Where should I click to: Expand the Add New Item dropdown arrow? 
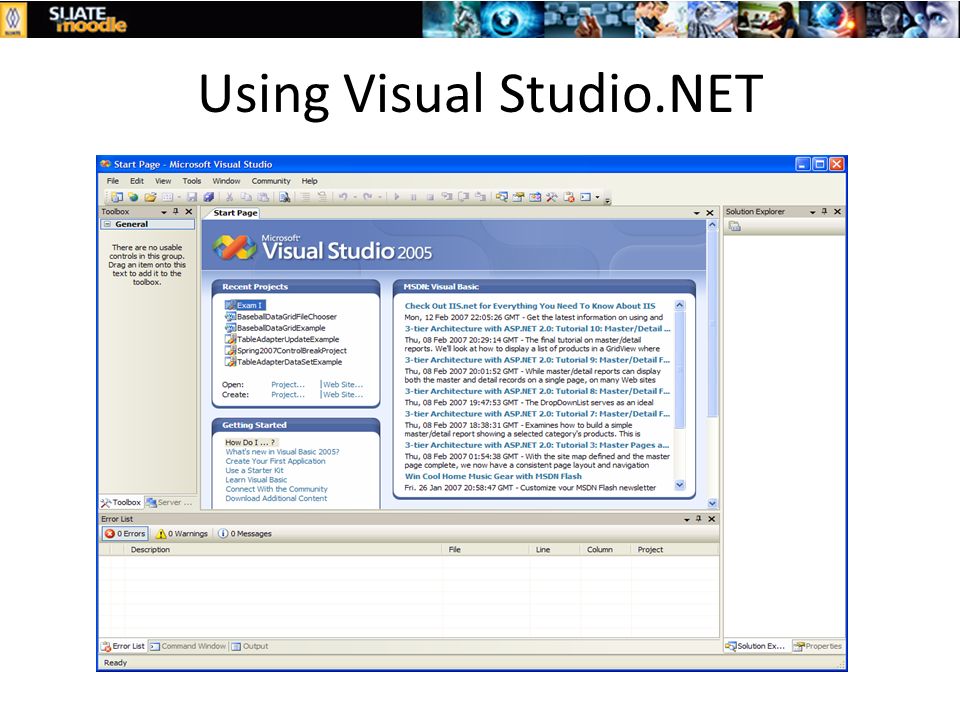(x=179, y=197)
